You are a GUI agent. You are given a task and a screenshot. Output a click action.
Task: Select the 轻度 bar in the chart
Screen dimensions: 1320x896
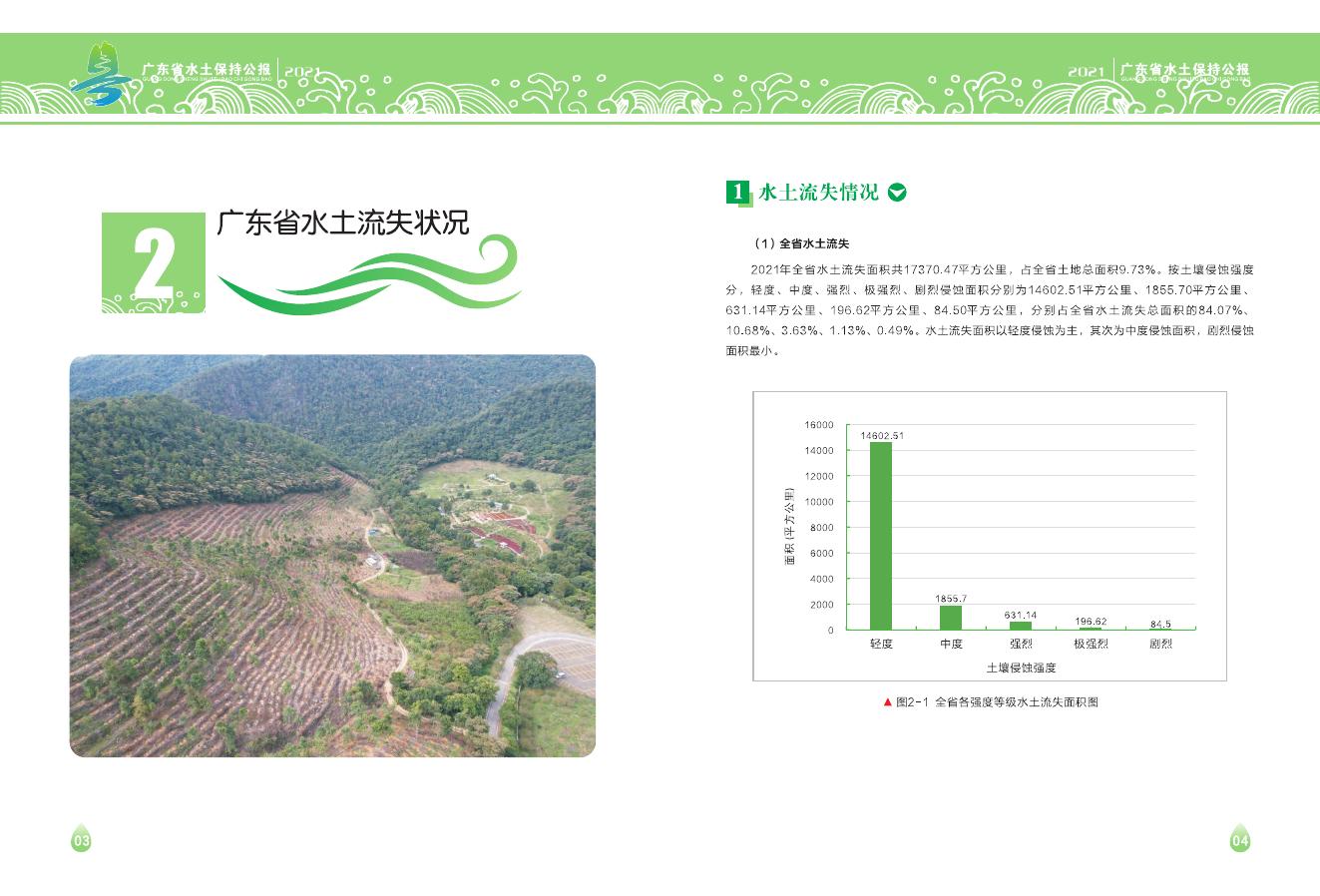[881, 536]
